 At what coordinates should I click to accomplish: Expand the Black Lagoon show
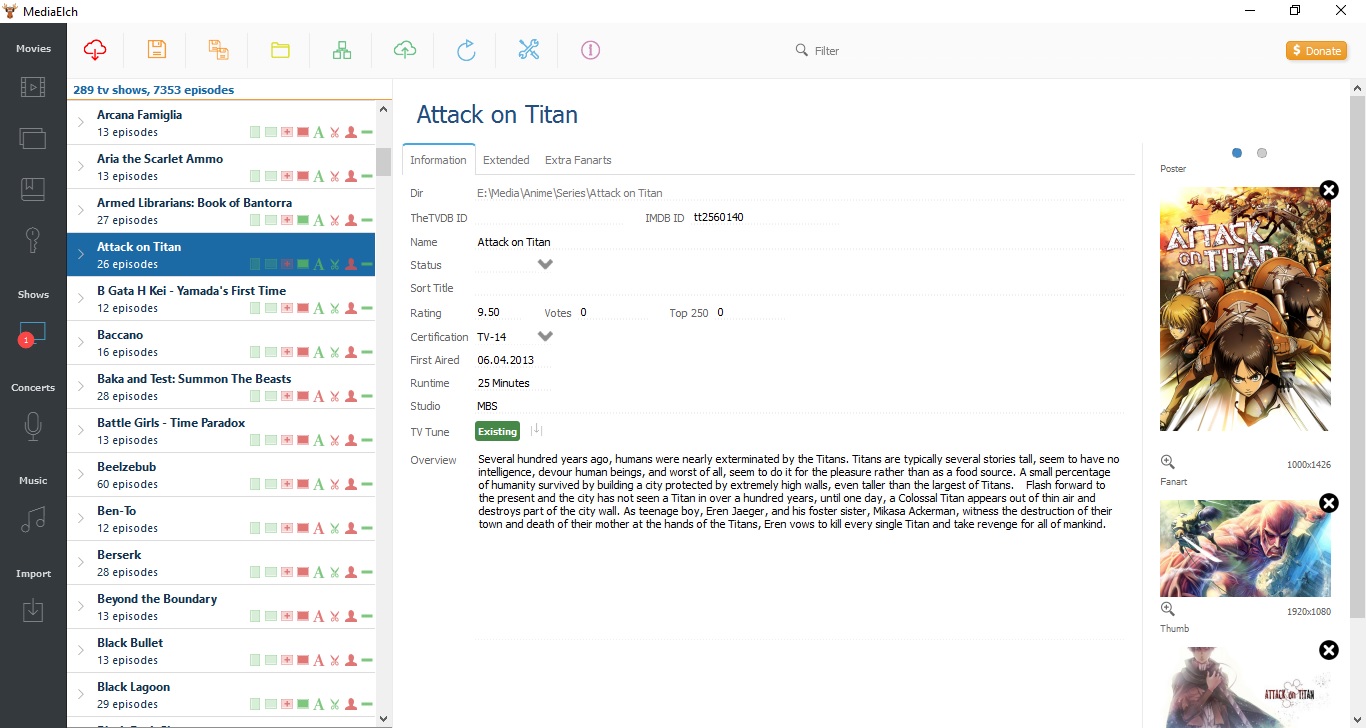click(81, 695)
